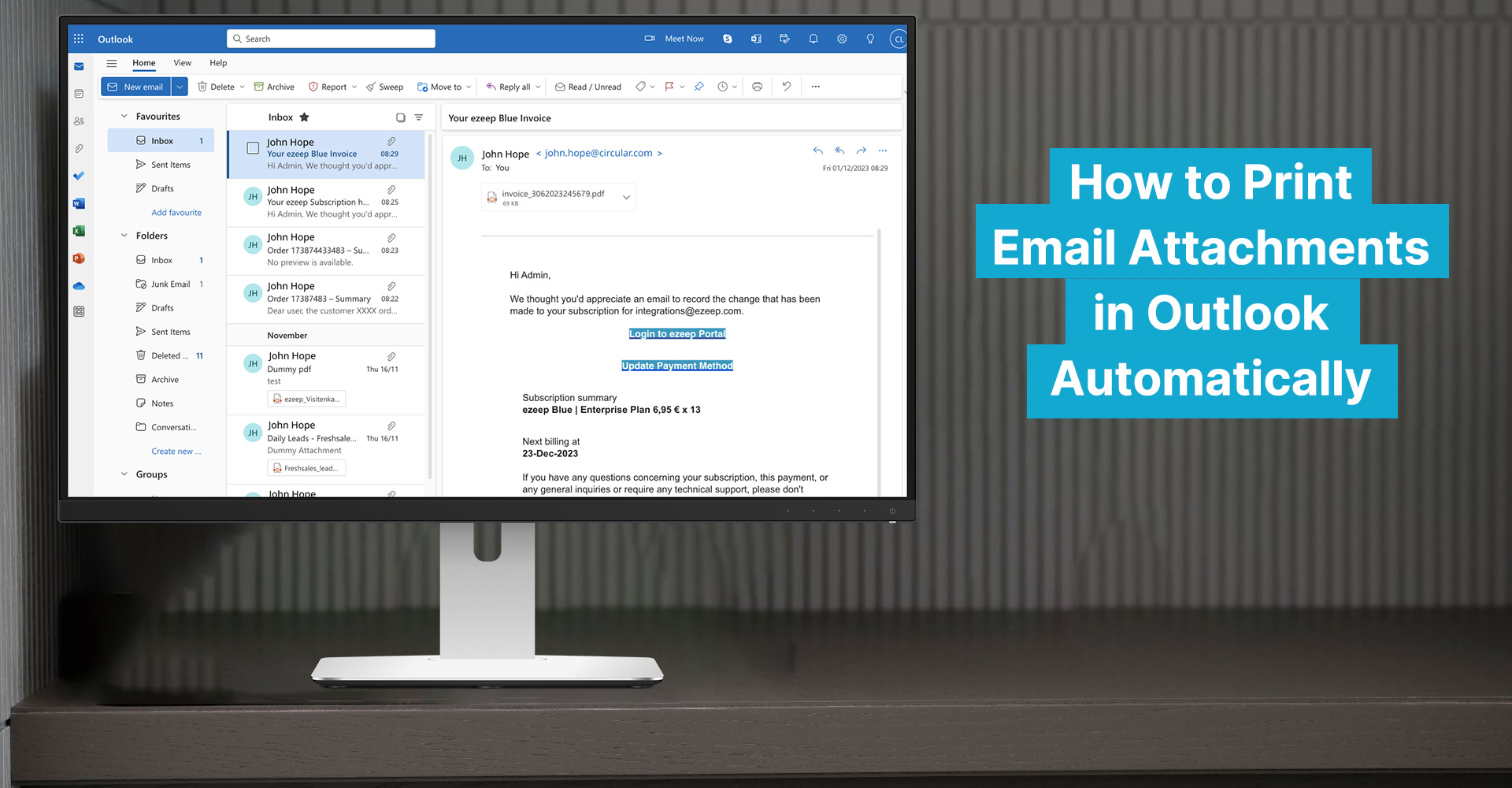The image size is (1512, 788).
Task: Collapse the Folders section
Action: [x=124, y=236]
